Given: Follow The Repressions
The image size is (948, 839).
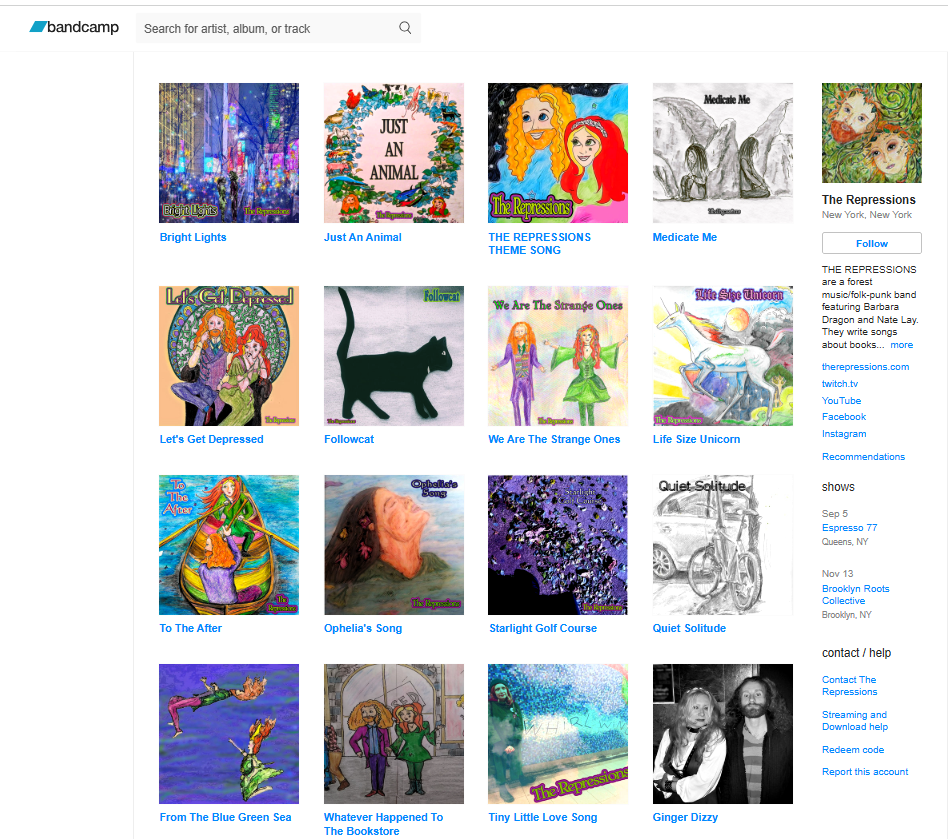Looking at the screenshot, I should coord(872,244).
